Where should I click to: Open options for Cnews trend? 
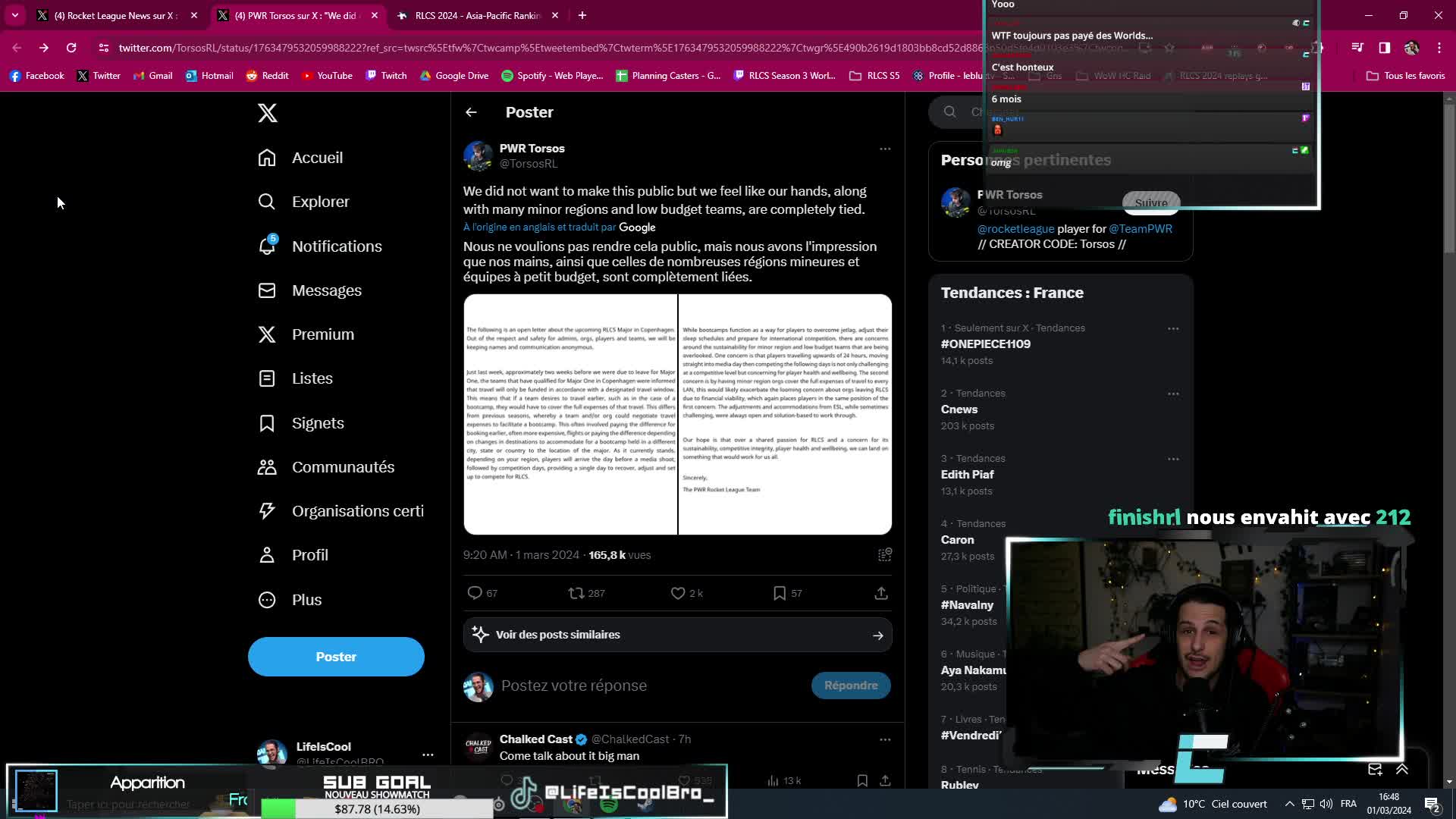point(1173,394)
